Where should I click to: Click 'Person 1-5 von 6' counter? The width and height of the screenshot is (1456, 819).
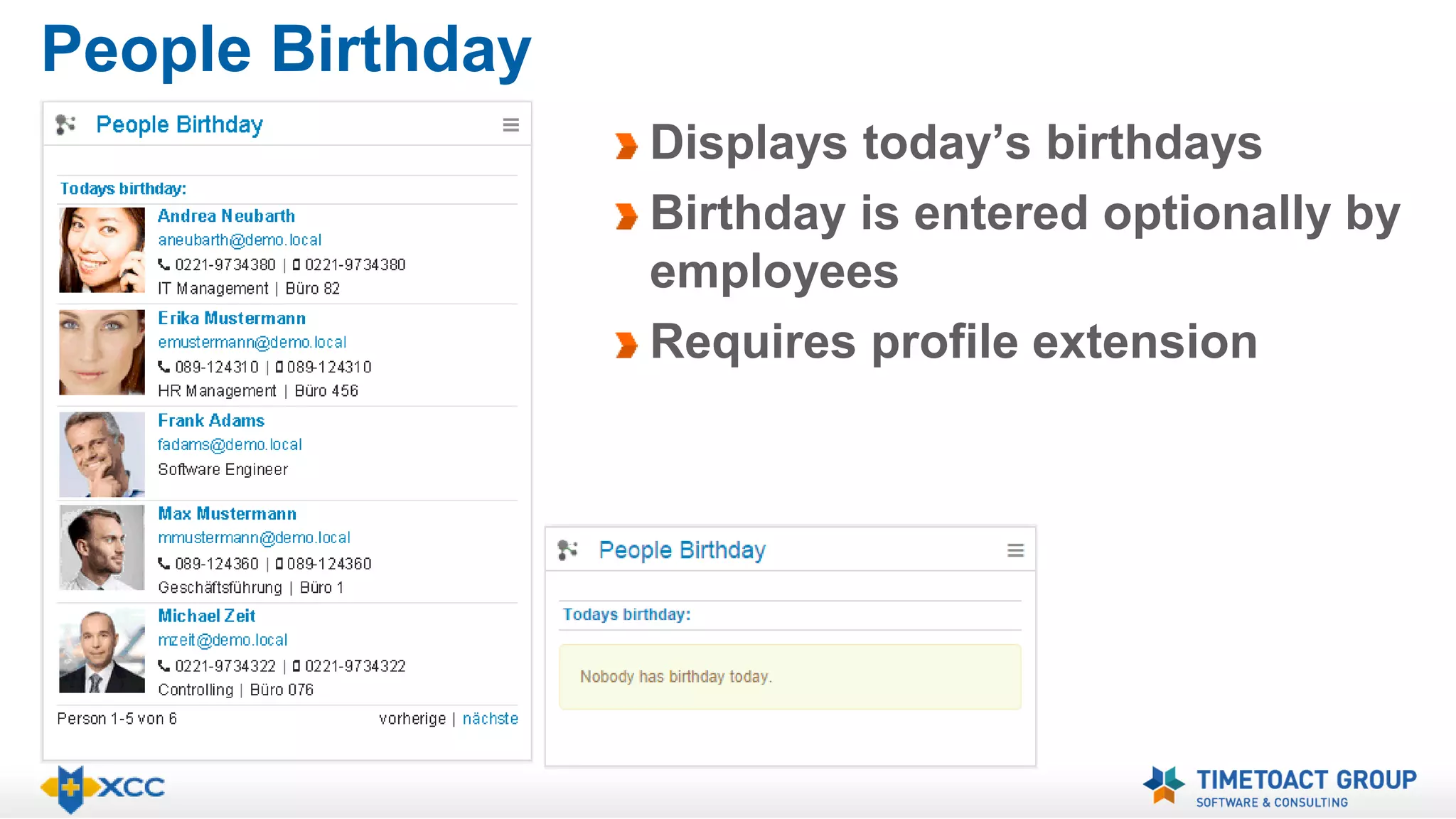(x=117, y=719)
